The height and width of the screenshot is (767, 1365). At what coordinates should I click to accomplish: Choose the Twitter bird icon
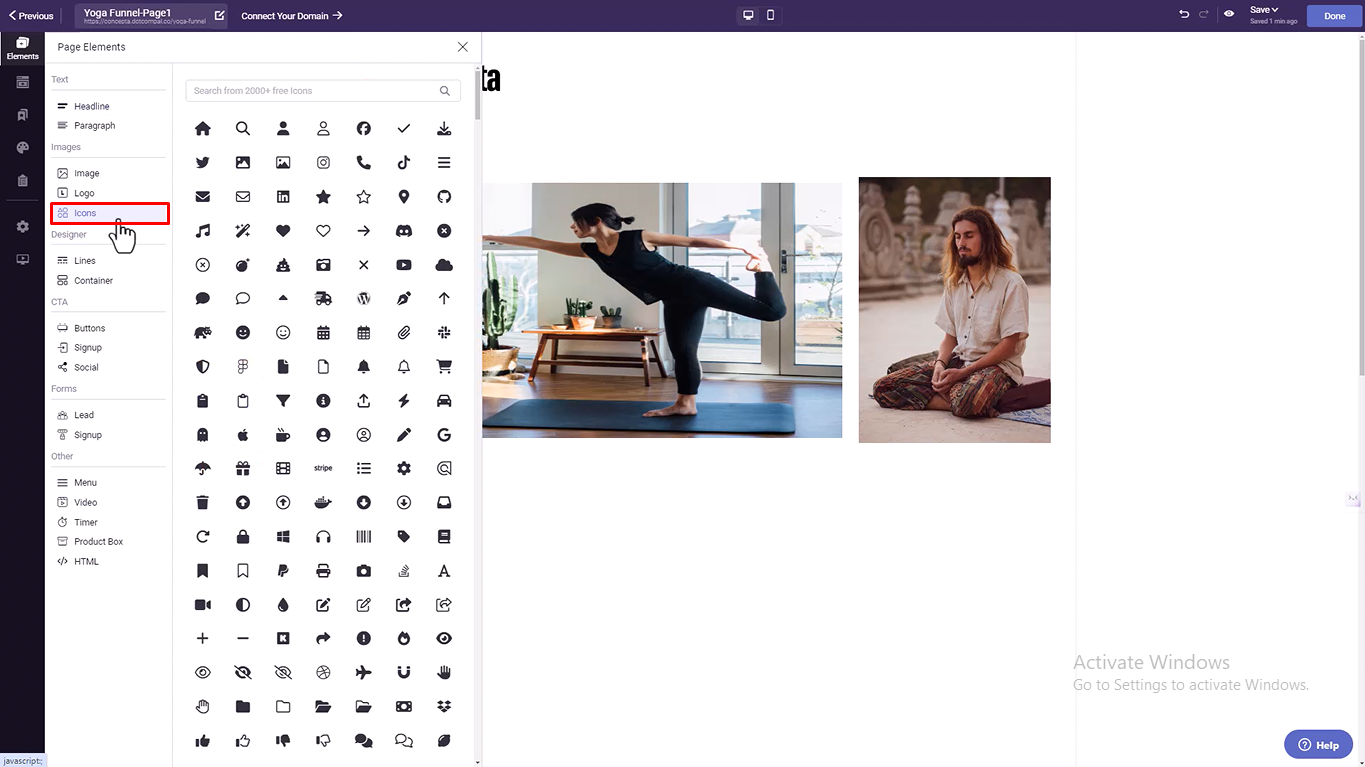pyautogui.click(x=203, y=163)
